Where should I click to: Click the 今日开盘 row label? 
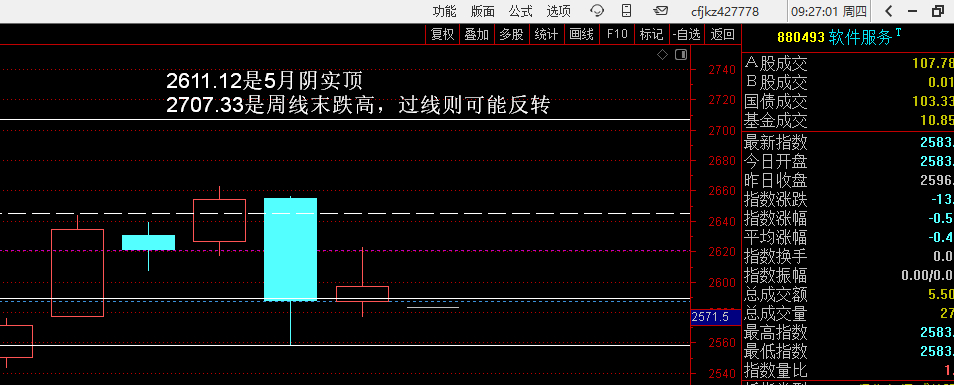coord(776,161)
